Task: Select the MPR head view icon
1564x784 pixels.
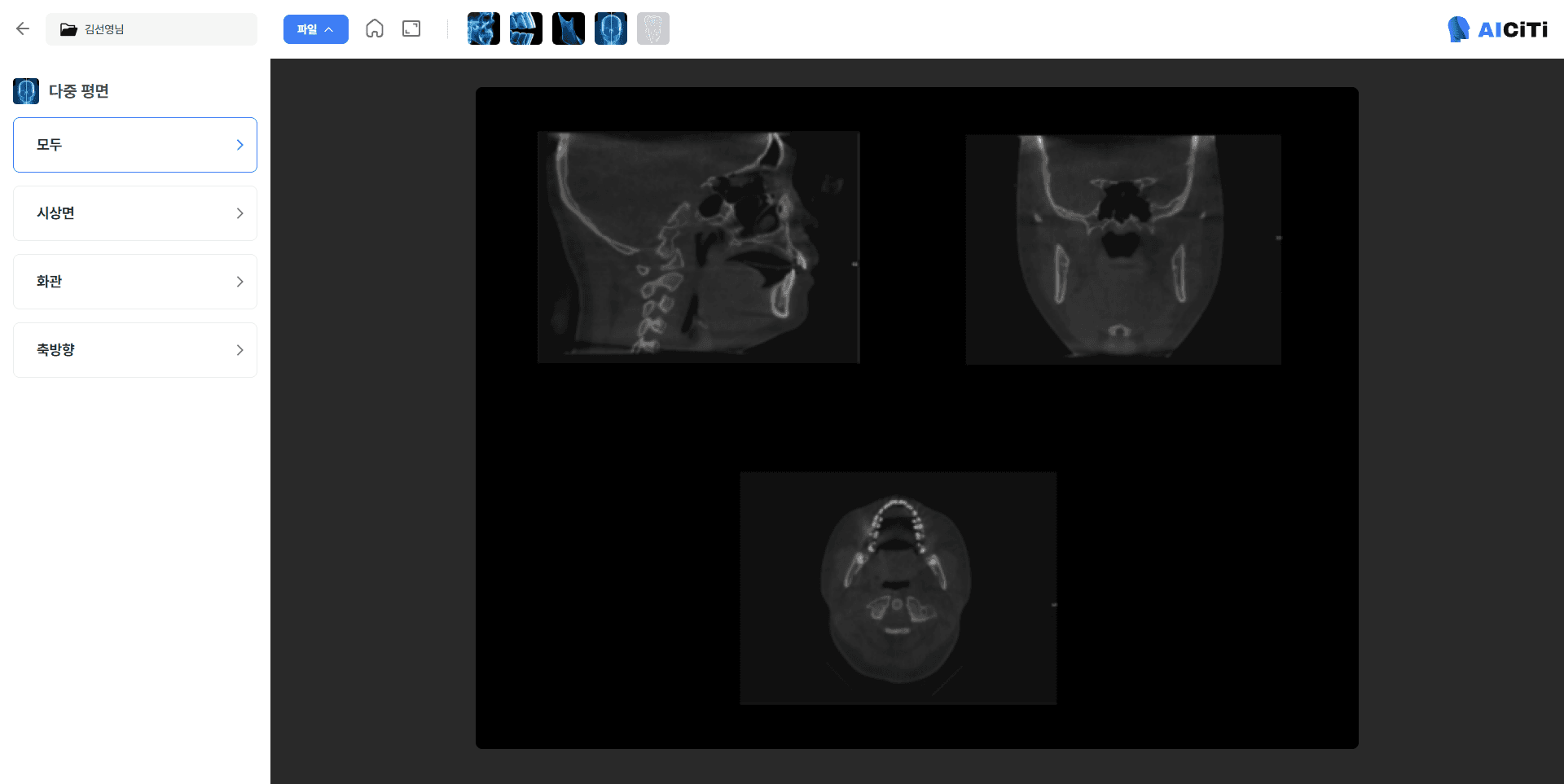Action: [x=611, y=28]
